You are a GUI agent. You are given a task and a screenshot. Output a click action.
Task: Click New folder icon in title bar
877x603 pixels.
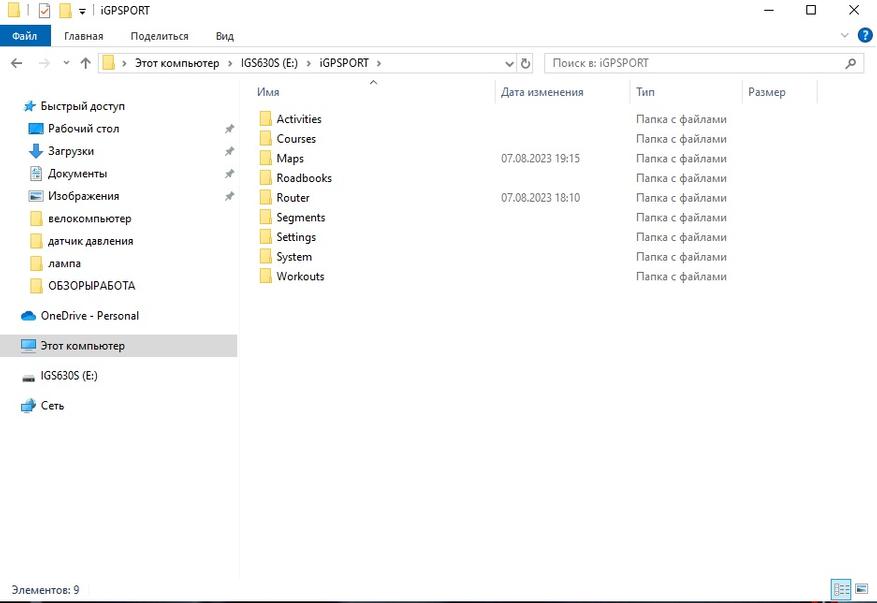[x=65, y=11]
